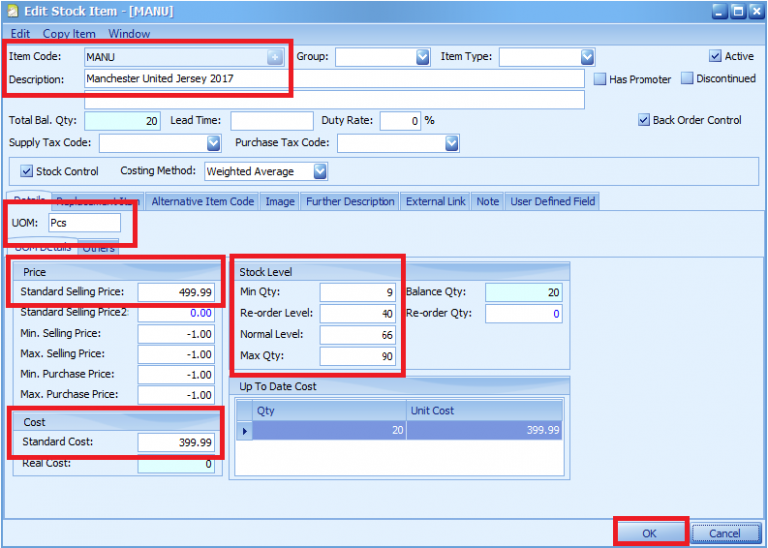
Task: Click the Standard Cost field
Action: coord(176,442)
